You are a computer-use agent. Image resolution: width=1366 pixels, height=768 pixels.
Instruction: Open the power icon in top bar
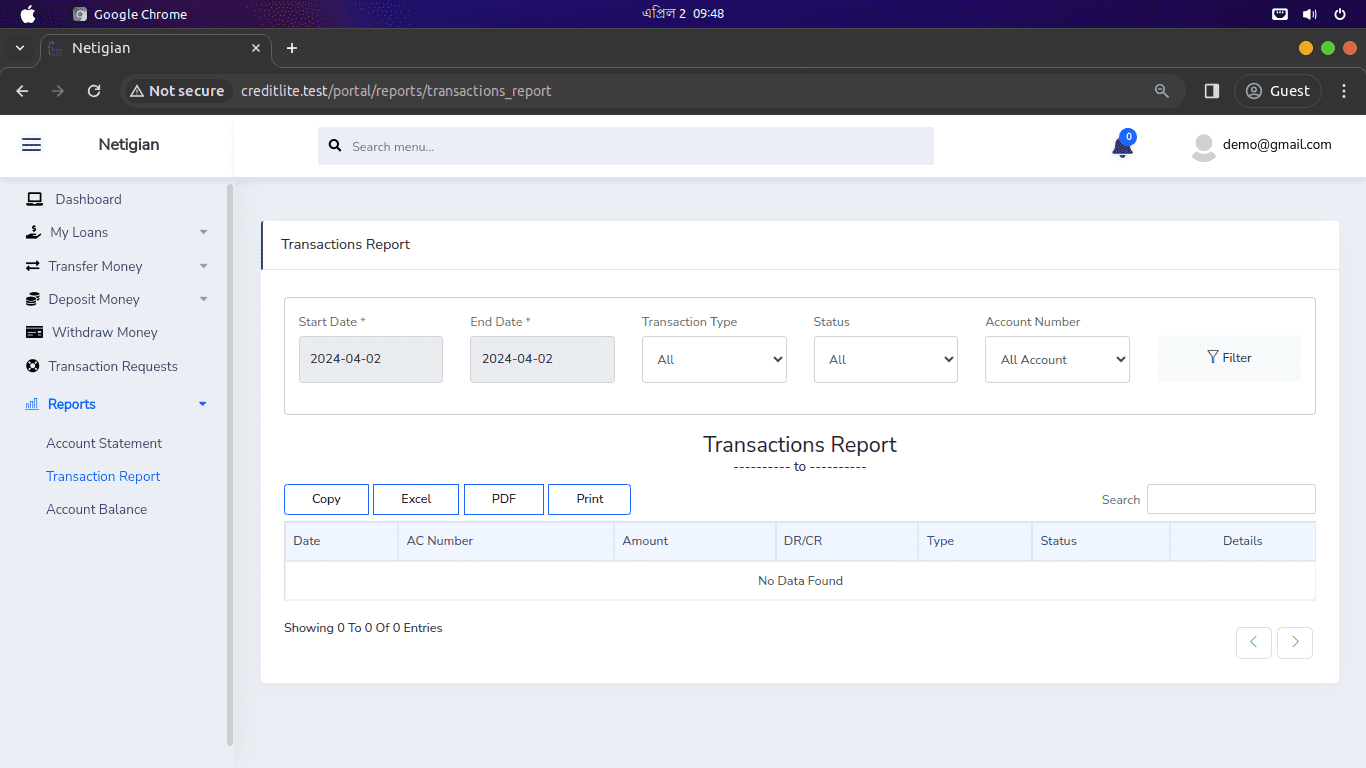tap(1340, 14)
